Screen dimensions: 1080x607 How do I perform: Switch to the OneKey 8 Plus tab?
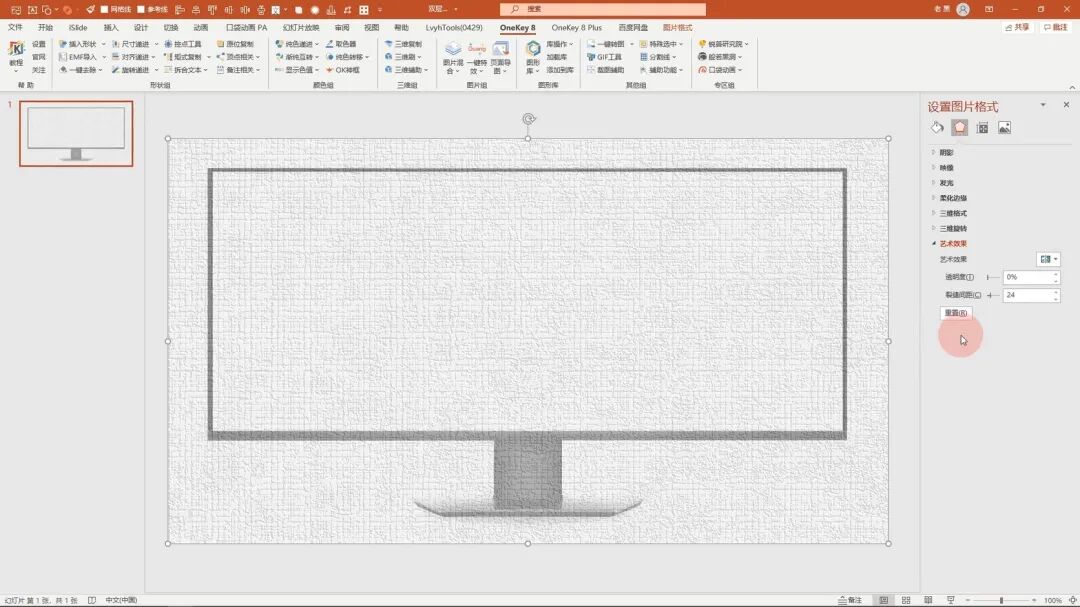coord(577,28)
